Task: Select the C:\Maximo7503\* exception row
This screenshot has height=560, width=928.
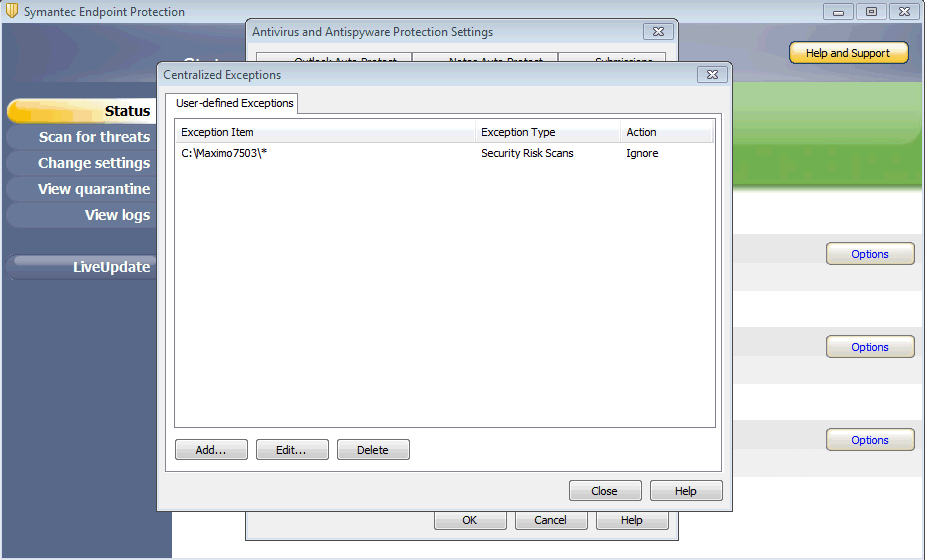Action: point(445,153)
